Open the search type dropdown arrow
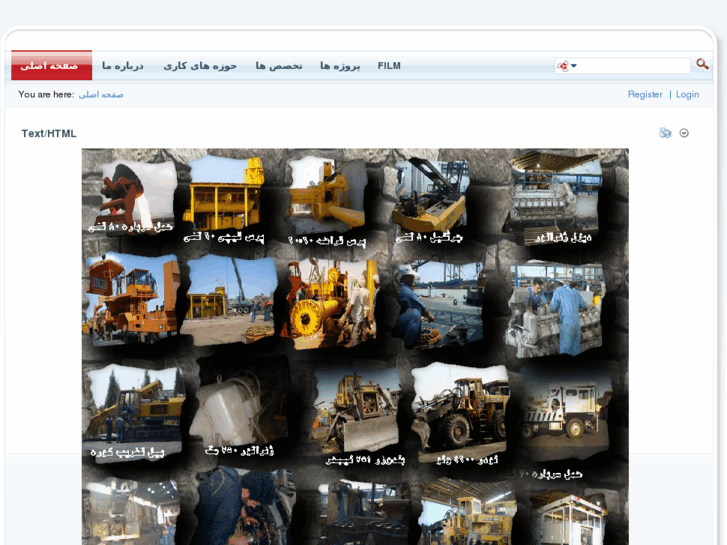The image size is (727, 545). (574, 66)
